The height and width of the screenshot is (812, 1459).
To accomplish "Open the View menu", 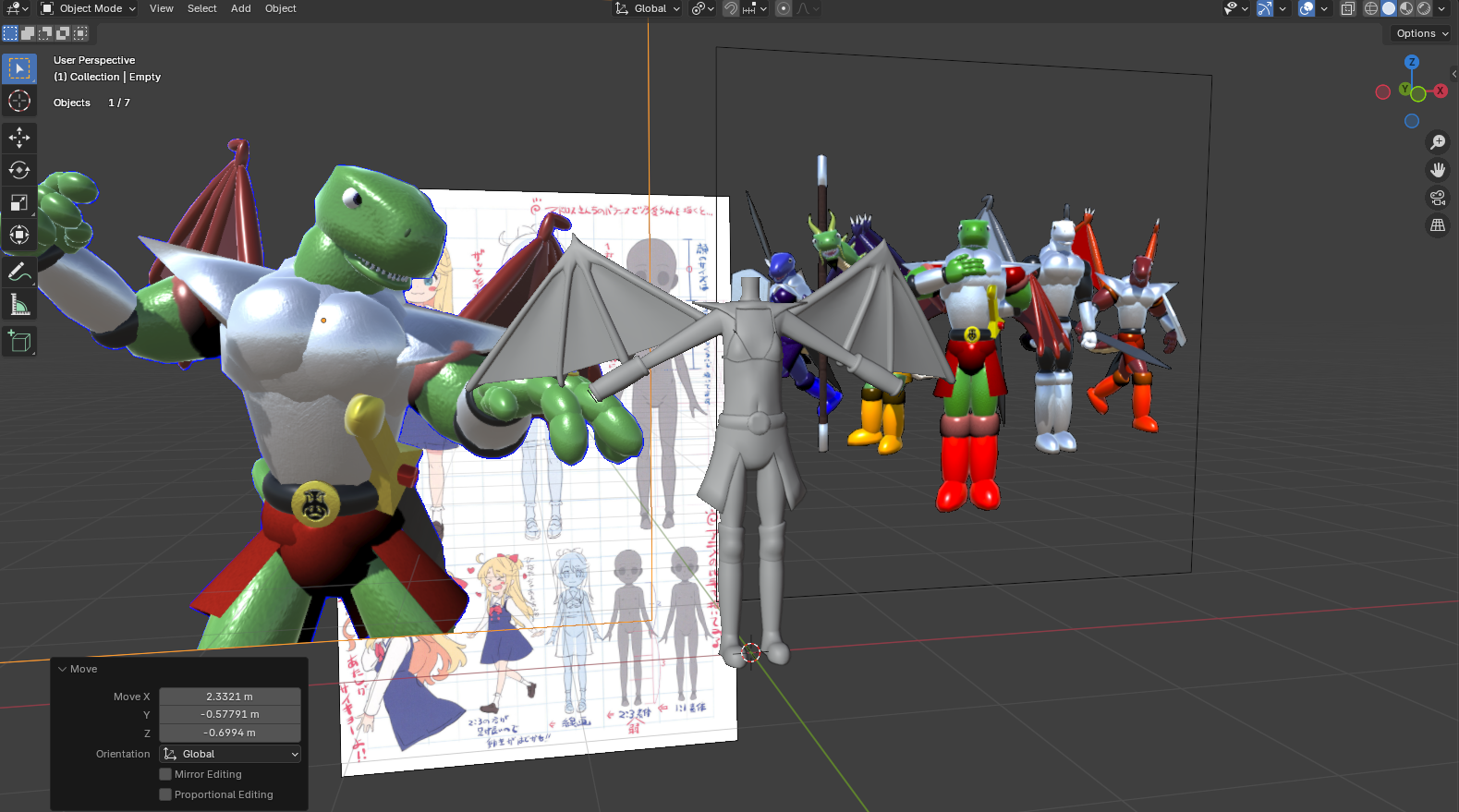I will [x=162, y=8].
